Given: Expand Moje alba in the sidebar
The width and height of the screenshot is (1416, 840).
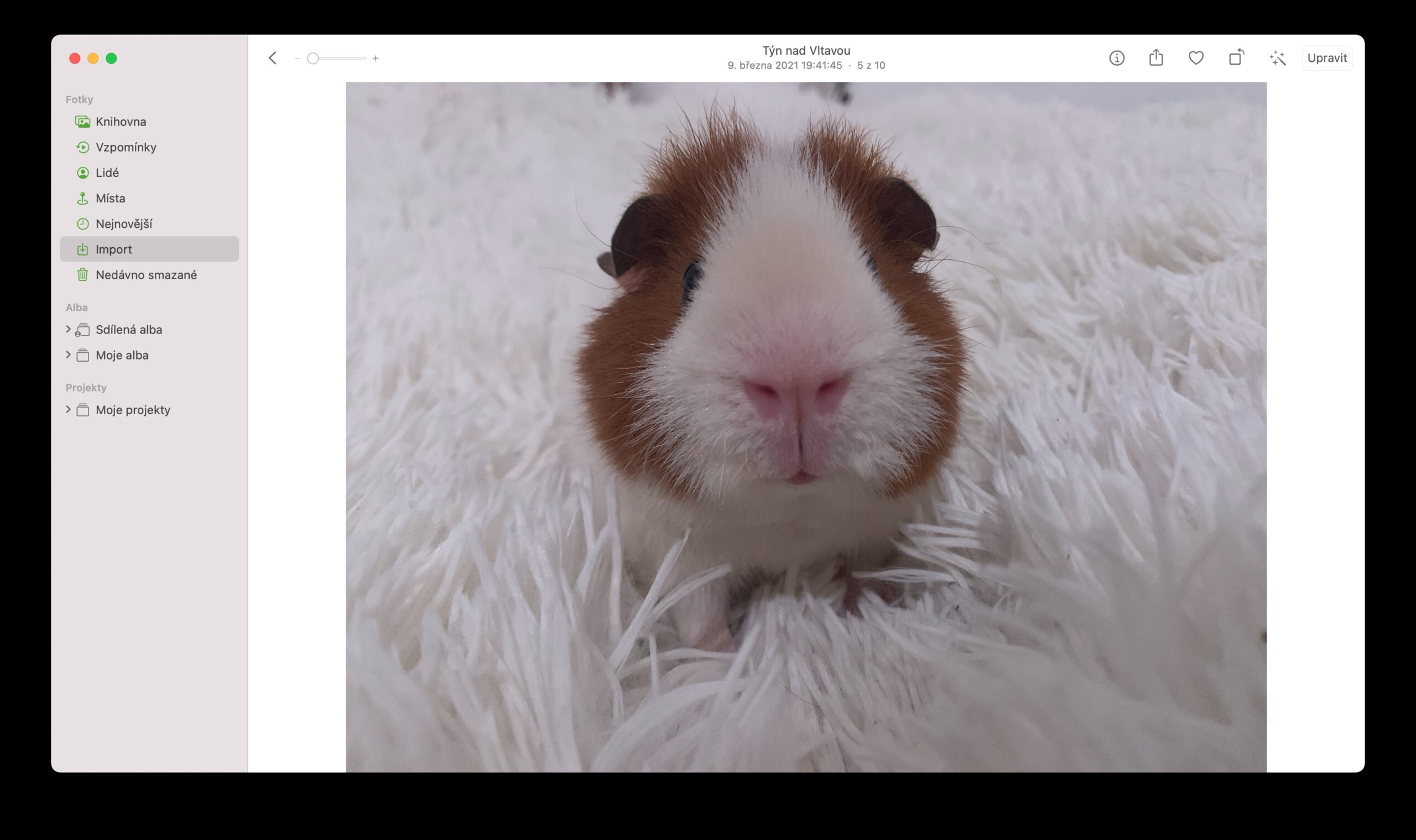Looking at the screenshot, I should [122, 354].
